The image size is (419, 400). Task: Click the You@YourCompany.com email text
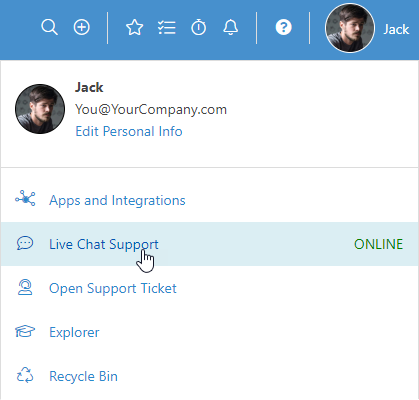[x=151, y=109]
